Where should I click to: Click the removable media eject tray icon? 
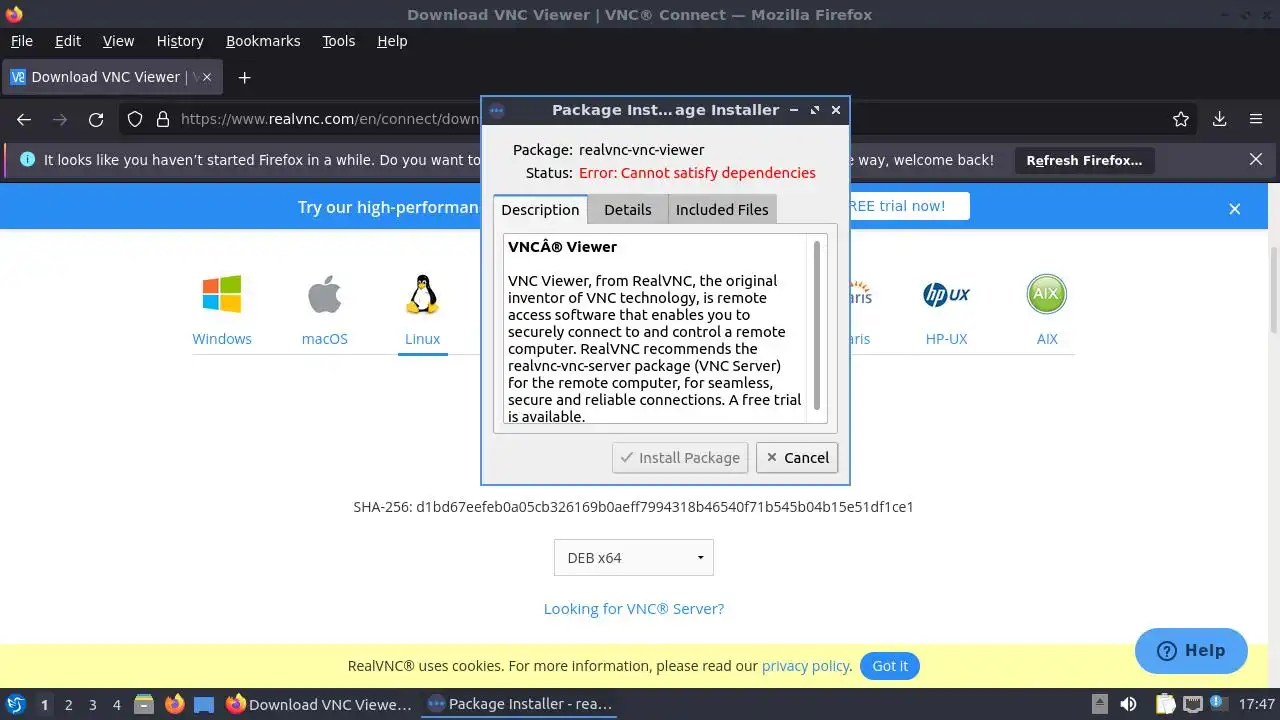tap(1099, 704)
